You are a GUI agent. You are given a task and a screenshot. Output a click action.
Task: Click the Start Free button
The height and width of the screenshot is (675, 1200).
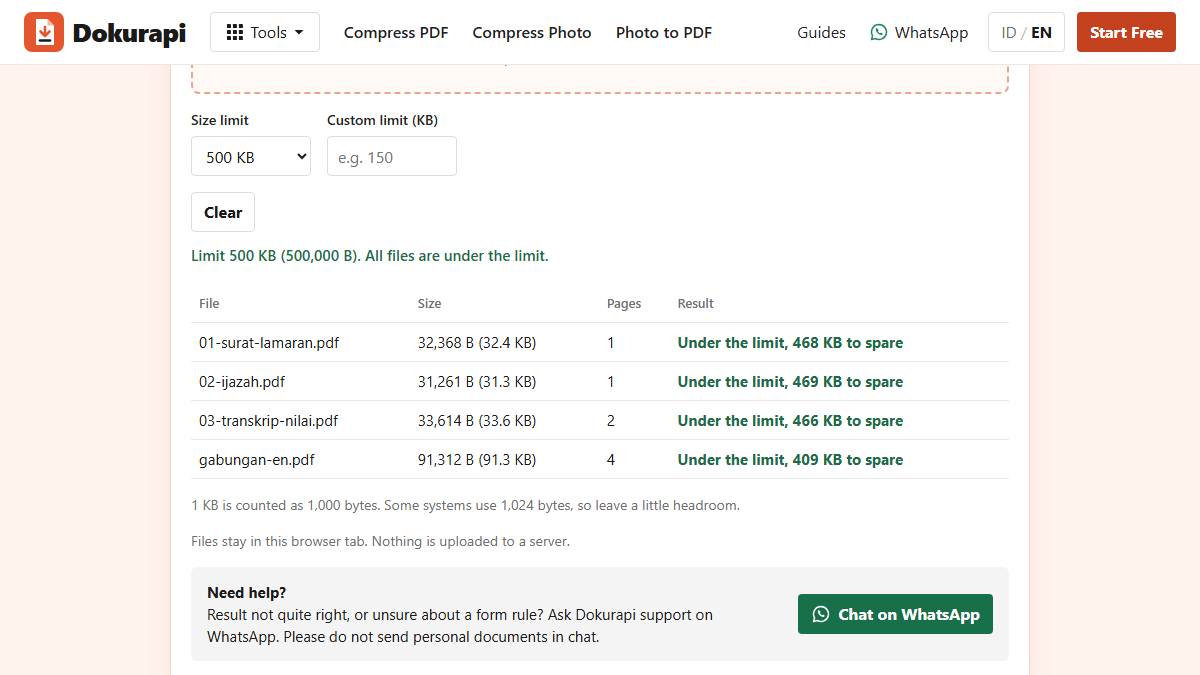coord(1126,32)
